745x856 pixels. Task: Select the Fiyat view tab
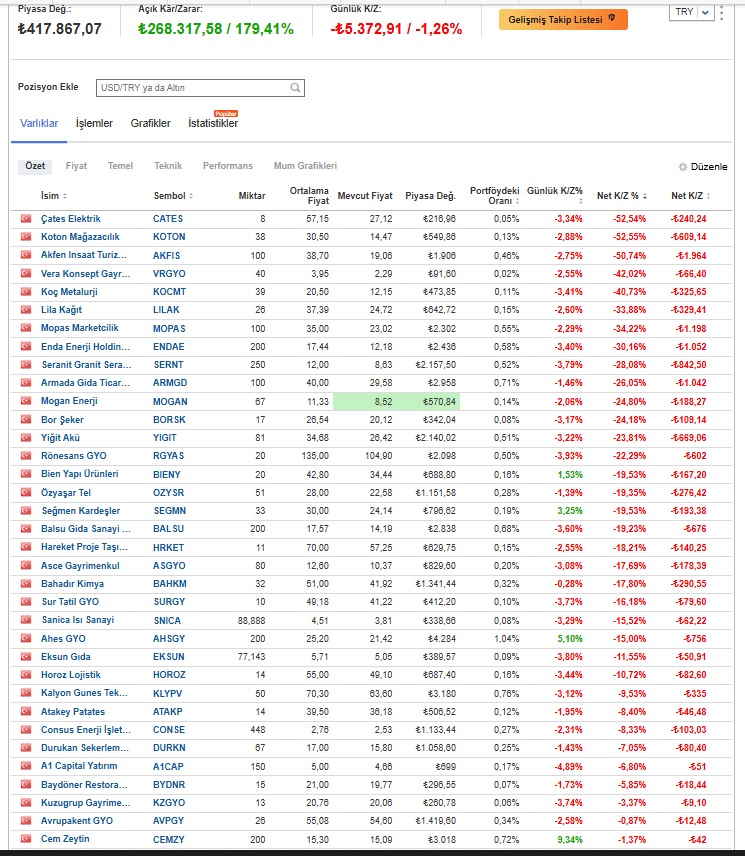[76, 166]
